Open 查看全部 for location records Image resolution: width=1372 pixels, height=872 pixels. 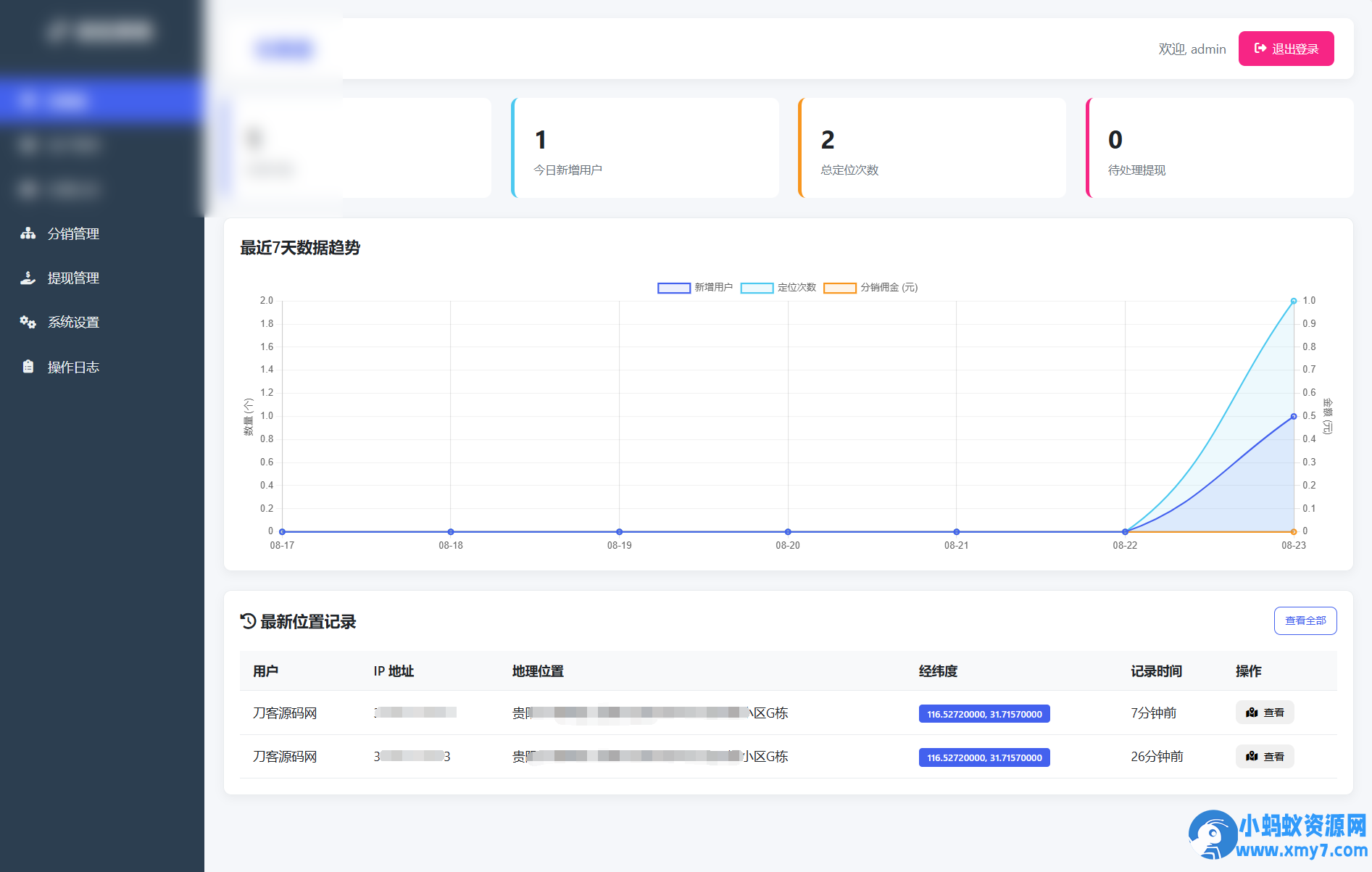(x=1305, y=620)
